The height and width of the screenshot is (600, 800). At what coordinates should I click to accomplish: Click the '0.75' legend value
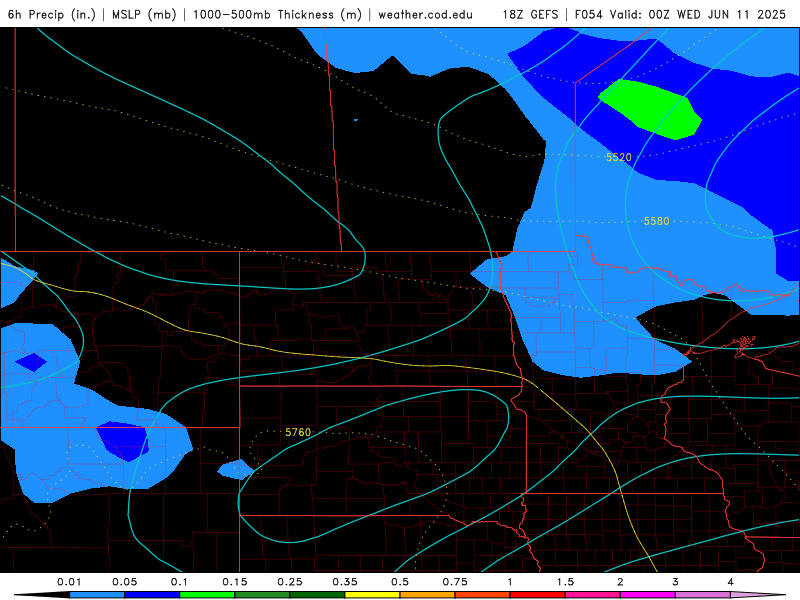[455, 582]
